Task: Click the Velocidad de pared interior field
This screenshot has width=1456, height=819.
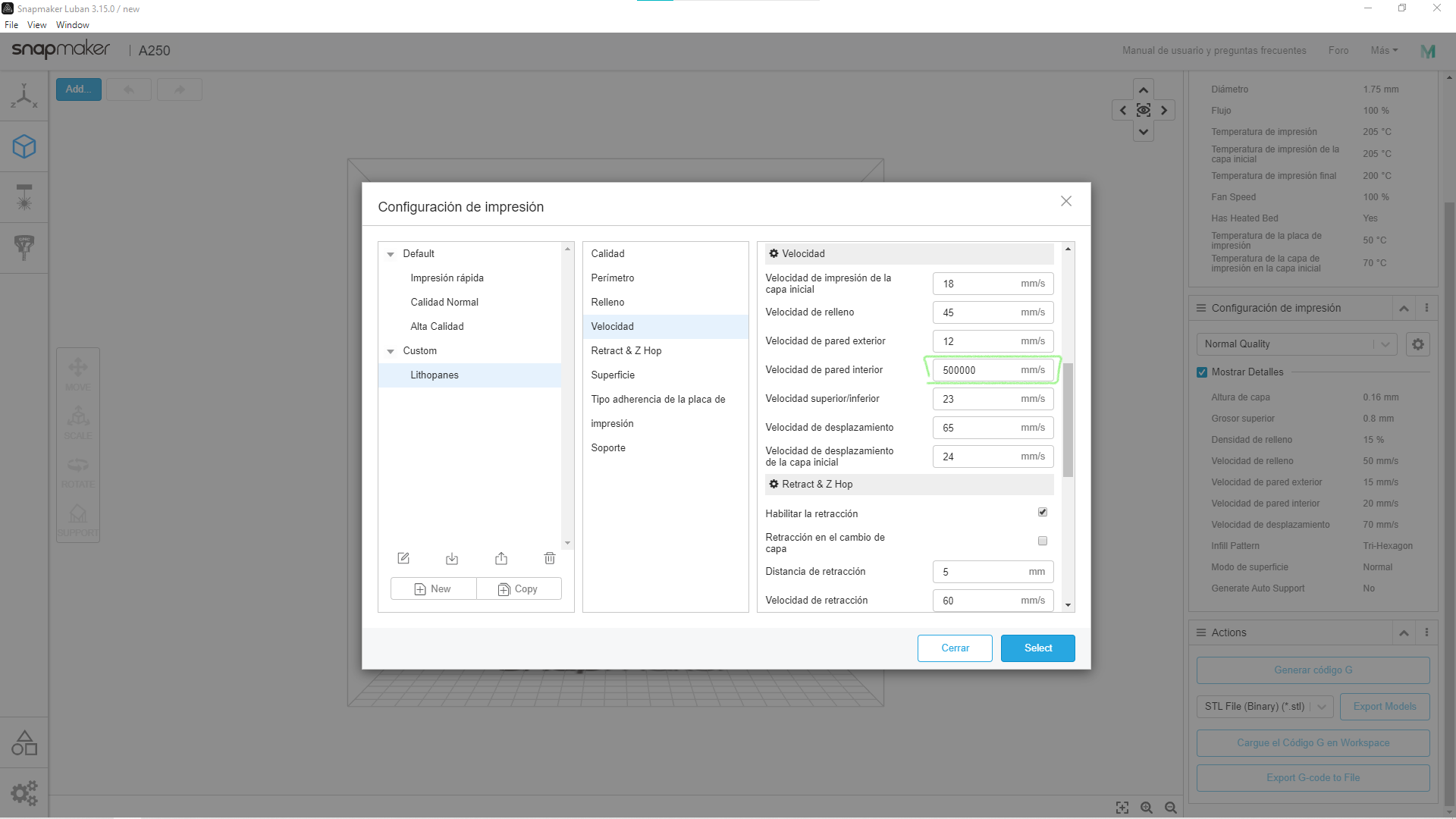Action: 978,370
